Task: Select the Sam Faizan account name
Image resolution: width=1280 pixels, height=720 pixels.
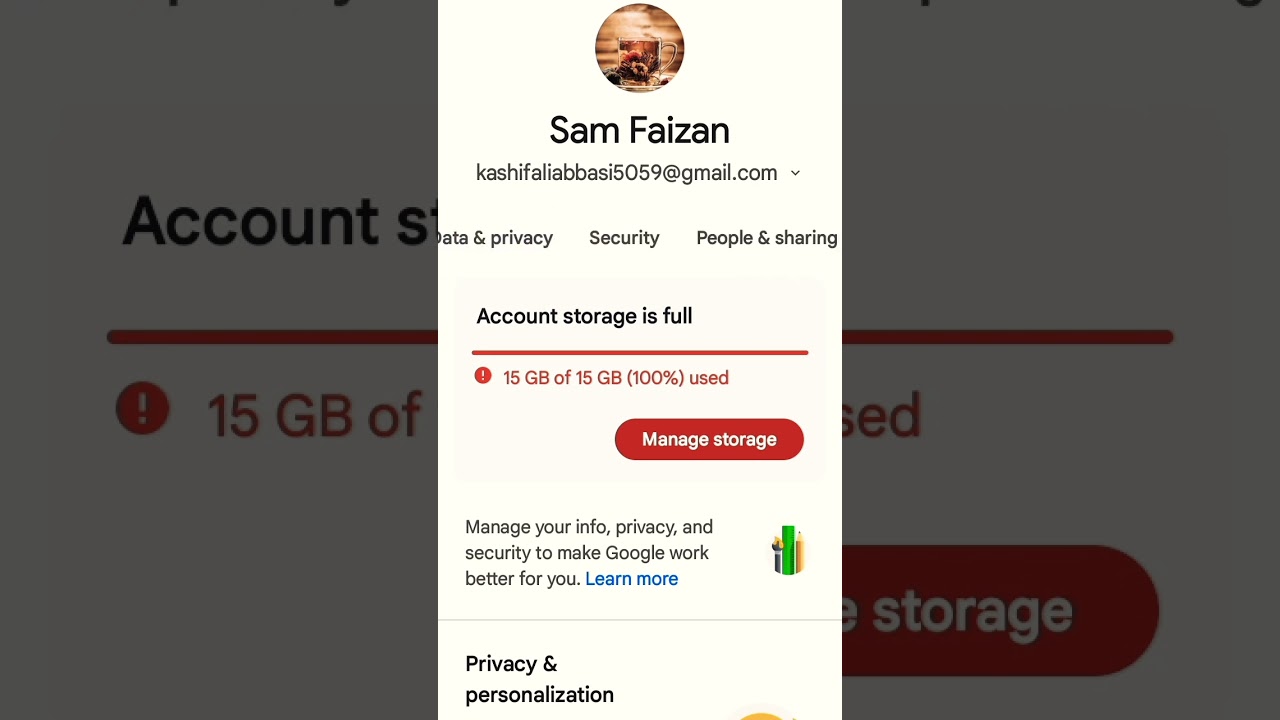Action: (640, 130)
